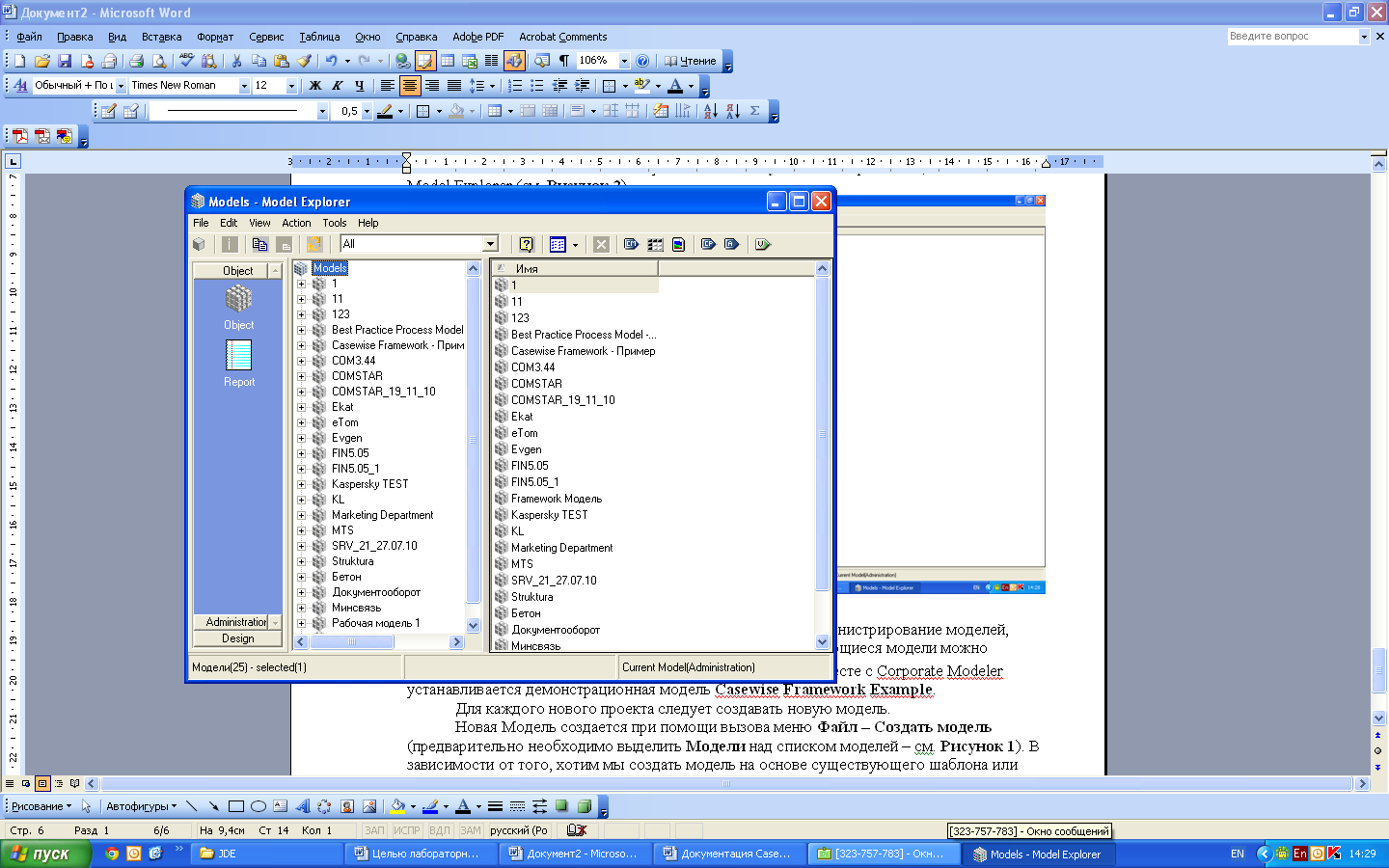
Task: Click the Spelling check icon in Word
Action: point(186,61)
